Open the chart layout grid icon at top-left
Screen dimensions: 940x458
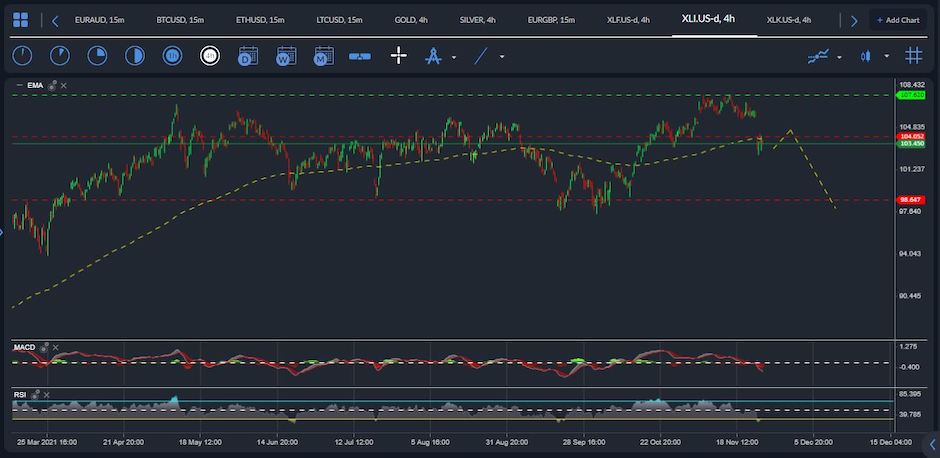[x=20, y=20]
